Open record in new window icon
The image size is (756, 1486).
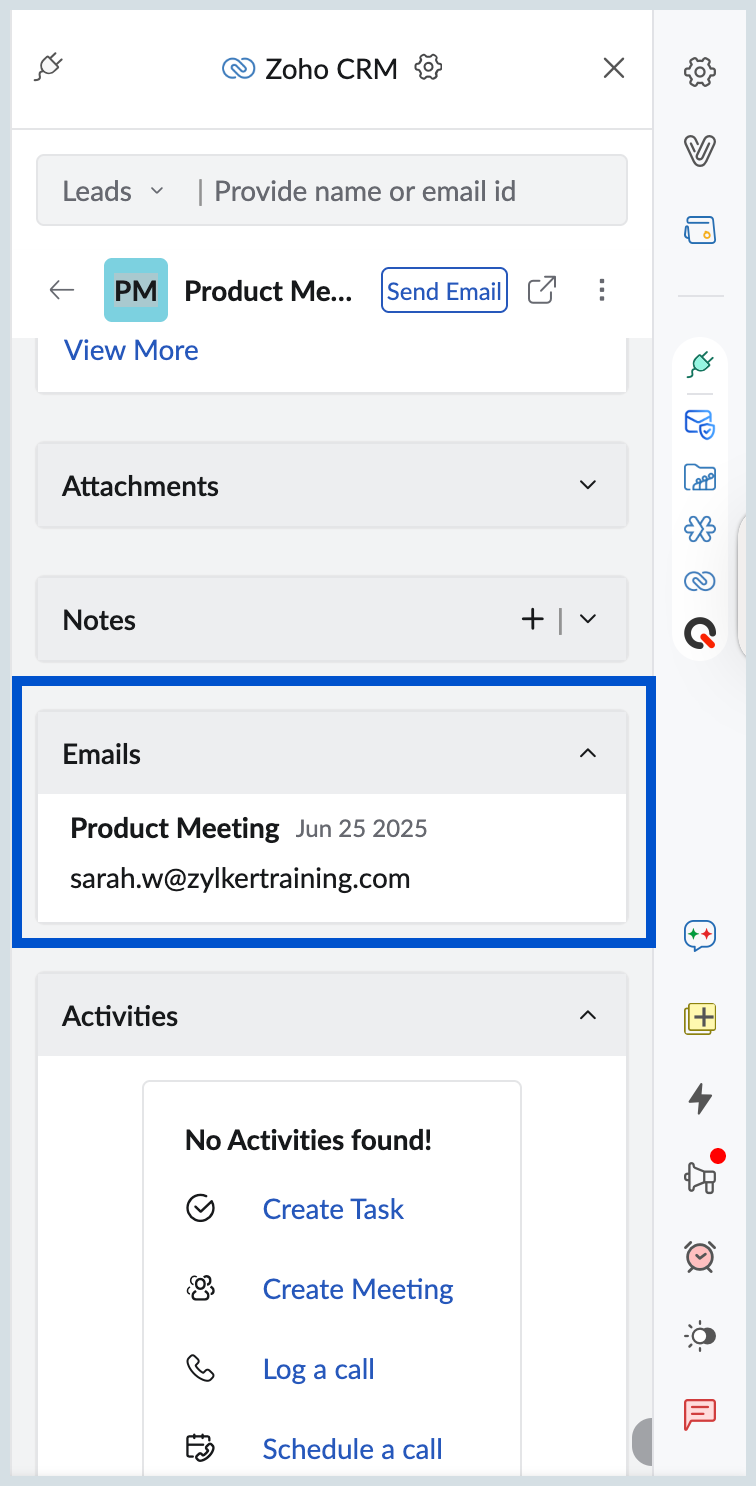click(542, 291)
